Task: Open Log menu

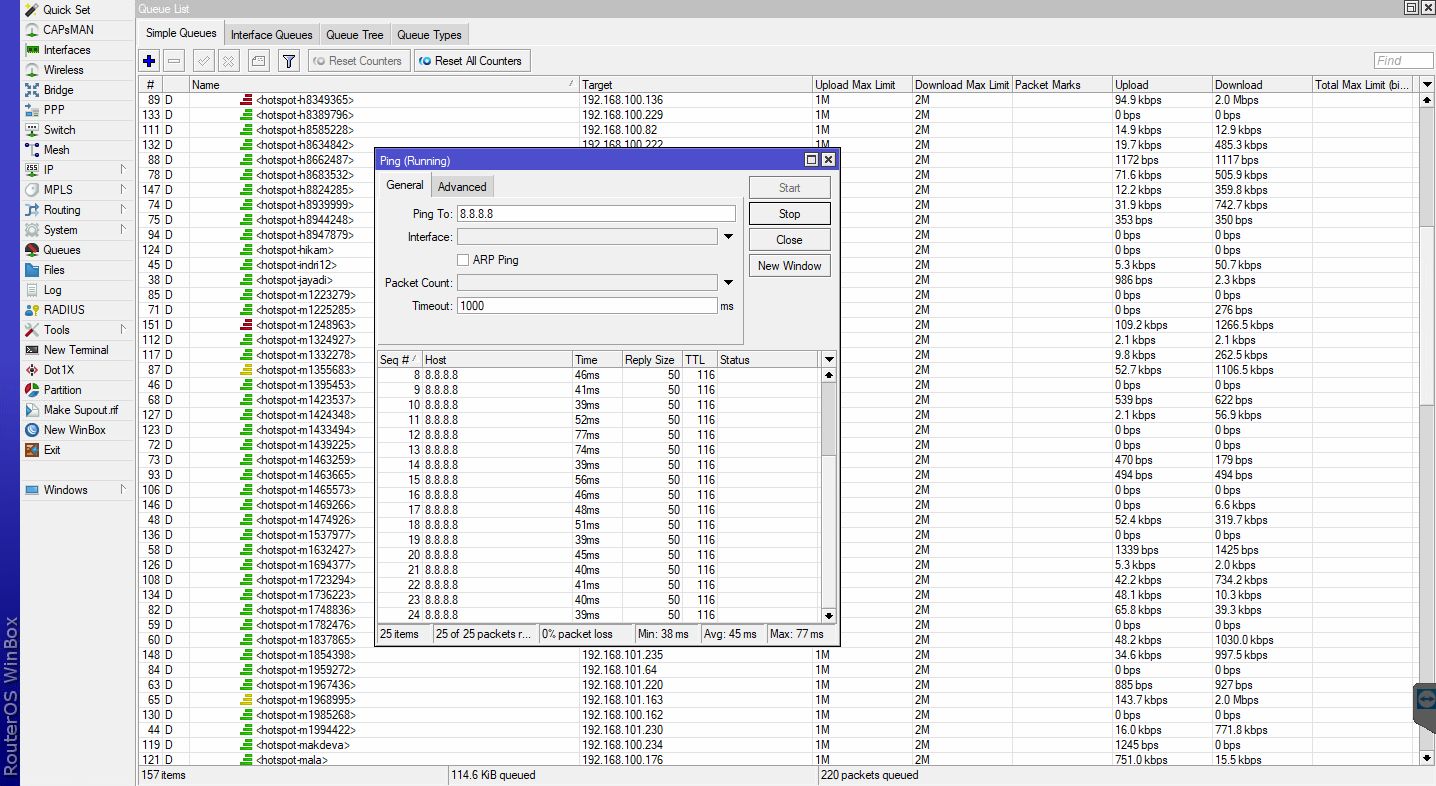Action: click(52, 290)
